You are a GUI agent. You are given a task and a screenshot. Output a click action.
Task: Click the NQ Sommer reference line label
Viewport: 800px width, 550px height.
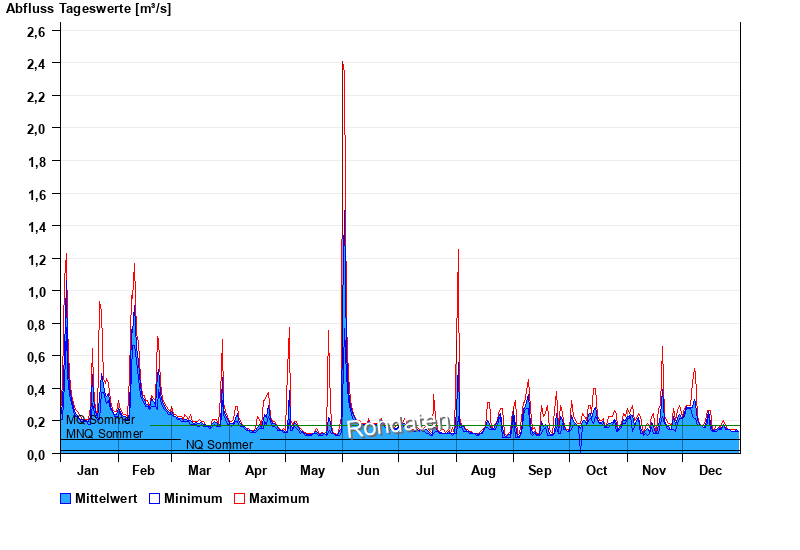[x=219, y=445]
